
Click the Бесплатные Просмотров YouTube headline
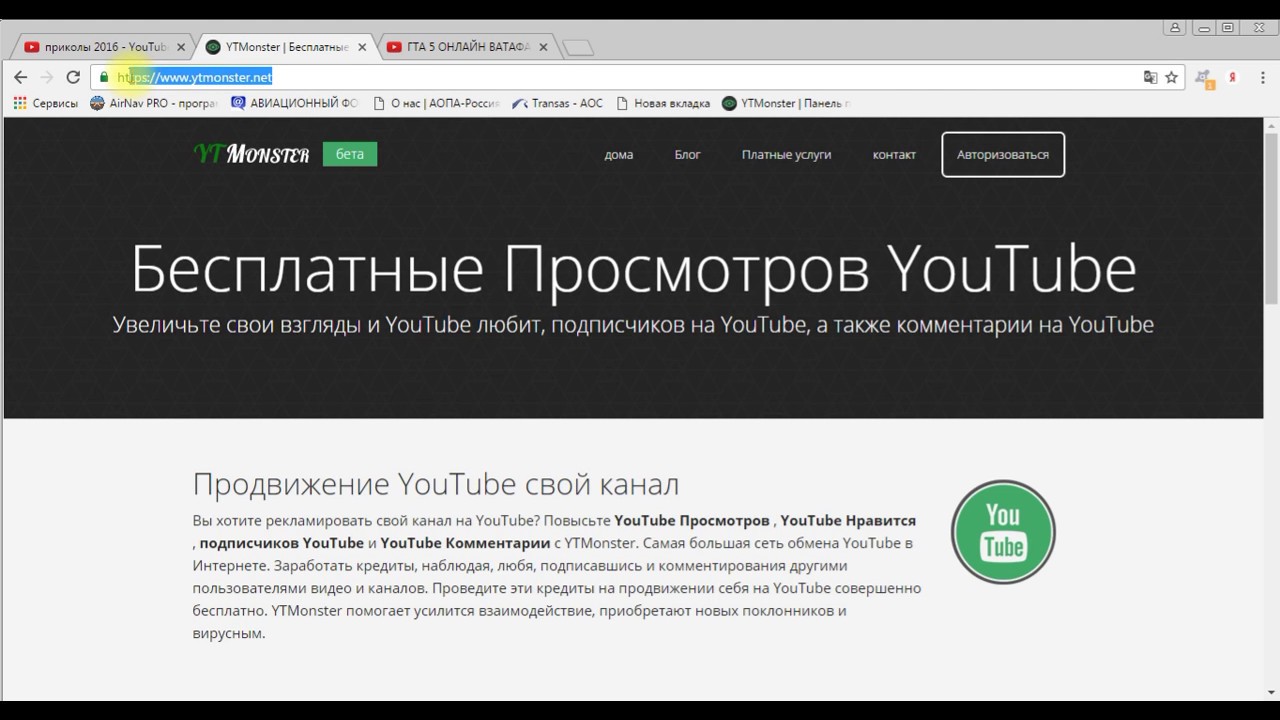[633, 268]
